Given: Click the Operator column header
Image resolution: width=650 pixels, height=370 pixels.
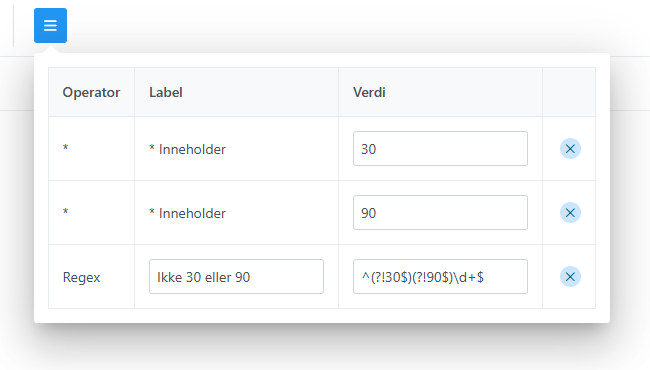Looking at the screenshot, I should (x=91, y=92).
